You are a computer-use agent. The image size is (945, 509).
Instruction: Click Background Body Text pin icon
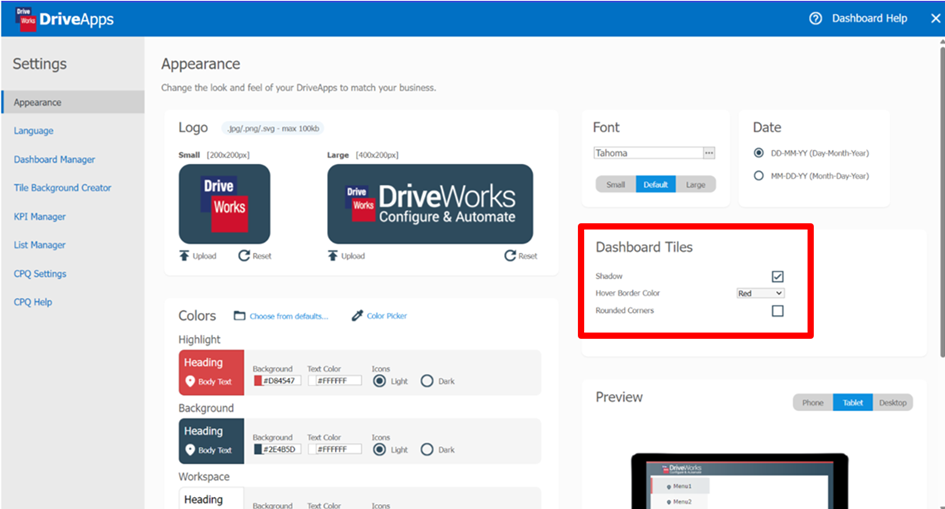click(190, 450)
